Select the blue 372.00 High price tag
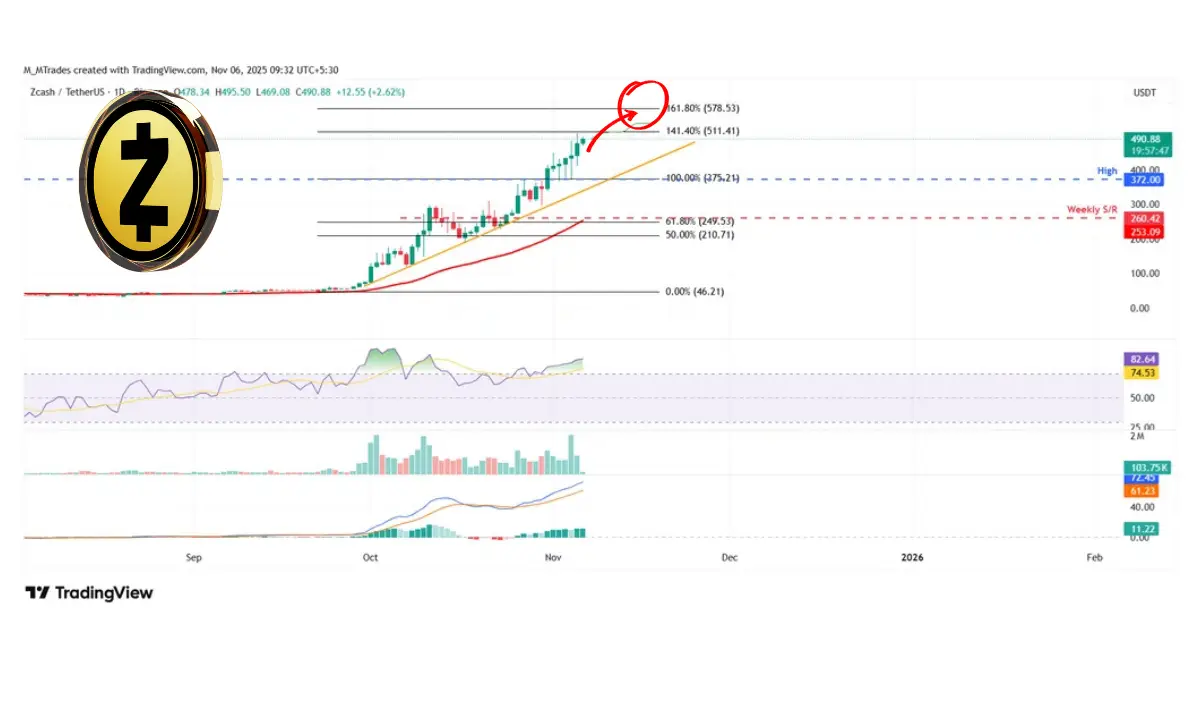Screen dimensions: 1200x720 (1144, 180)
